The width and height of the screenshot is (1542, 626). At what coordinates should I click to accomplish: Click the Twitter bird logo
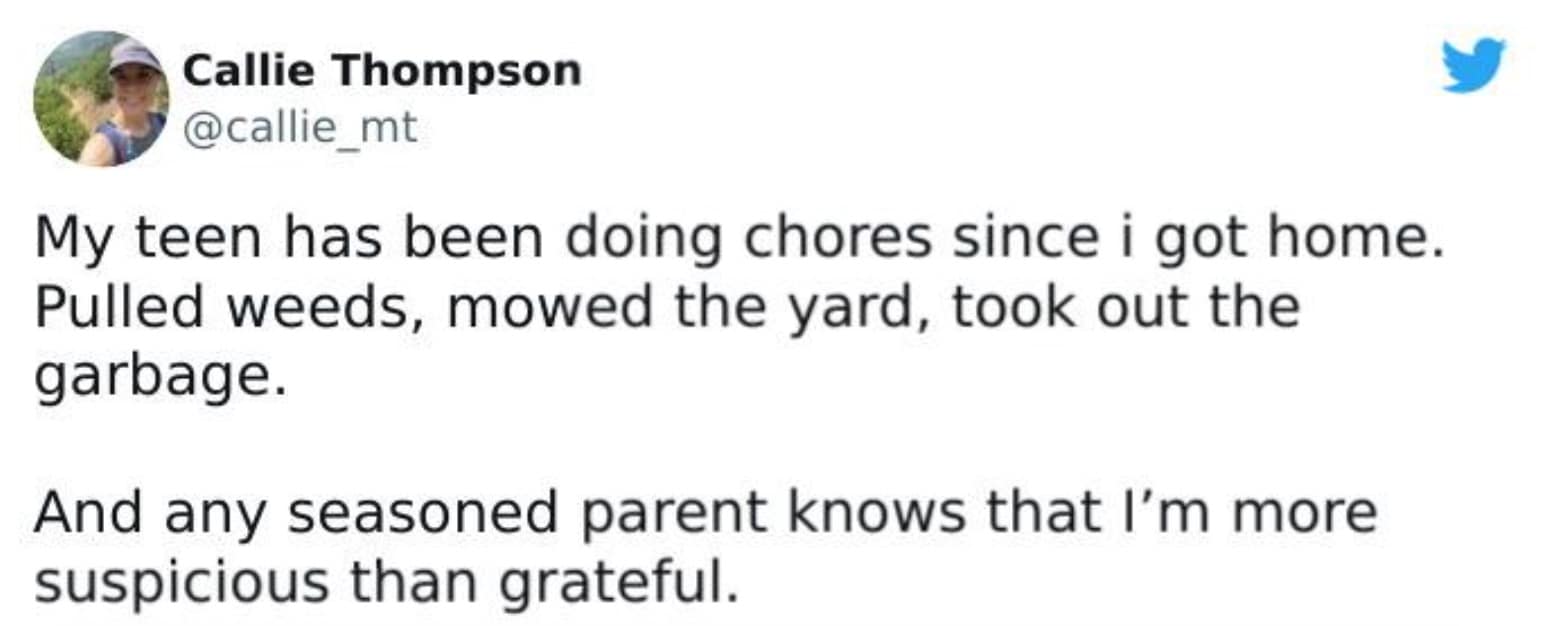(x=1472, y=65)
